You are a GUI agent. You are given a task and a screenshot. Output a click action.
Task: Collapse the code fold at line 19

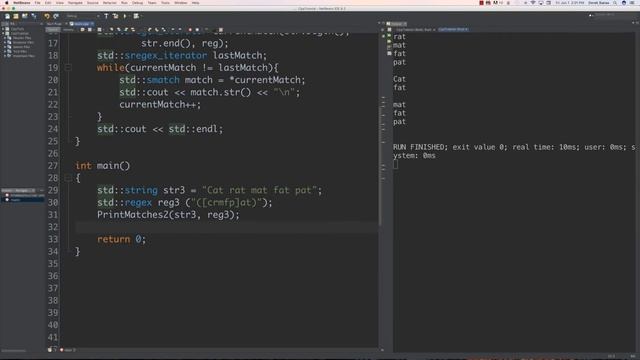point(68,67)
